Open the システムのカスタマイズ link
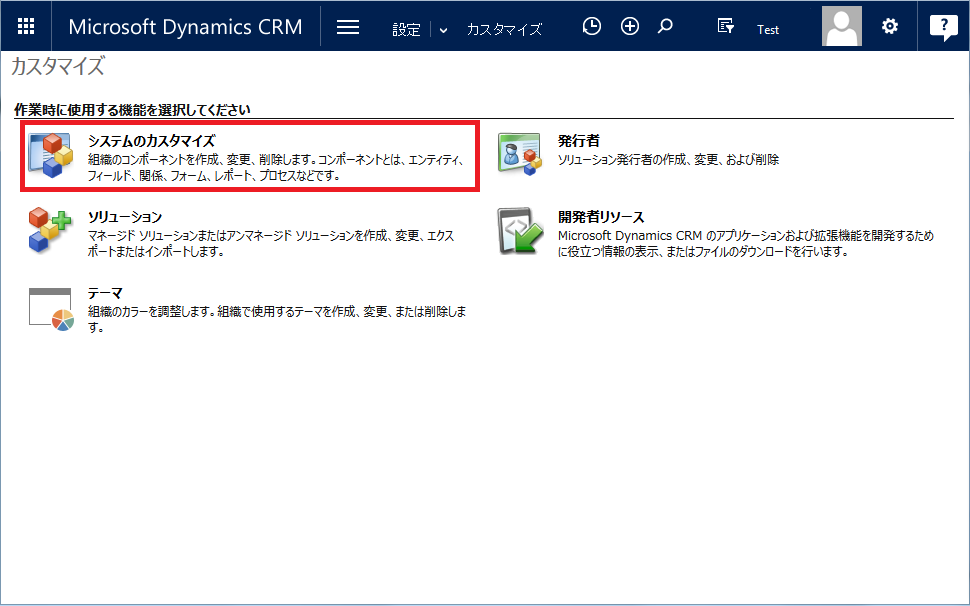Viewport: 970px width, 606px height. coord(152,140)
